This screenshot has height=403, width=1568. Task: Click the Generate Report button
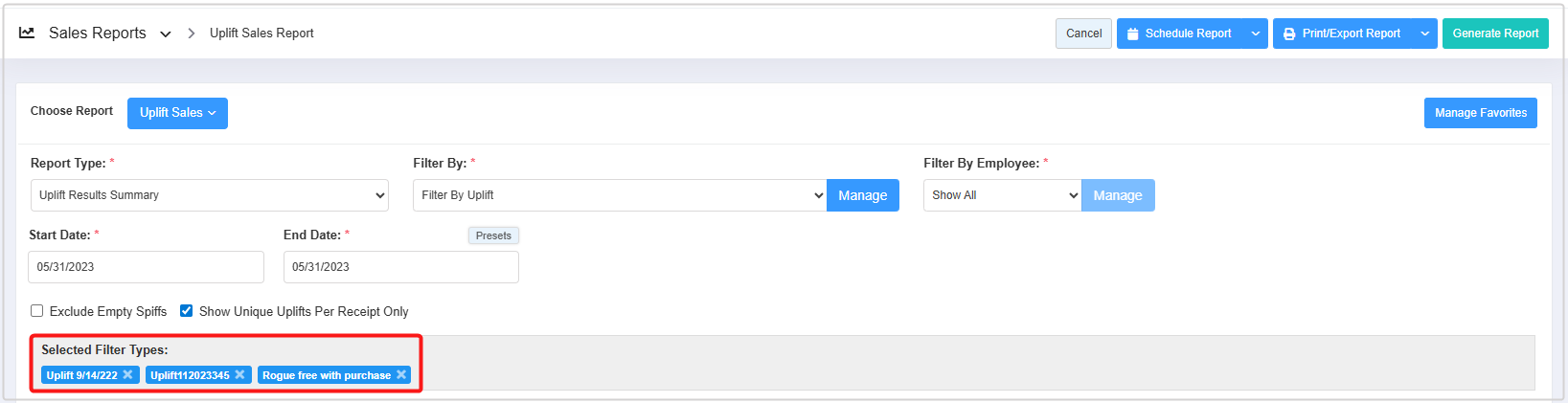tap(1495, 34)
